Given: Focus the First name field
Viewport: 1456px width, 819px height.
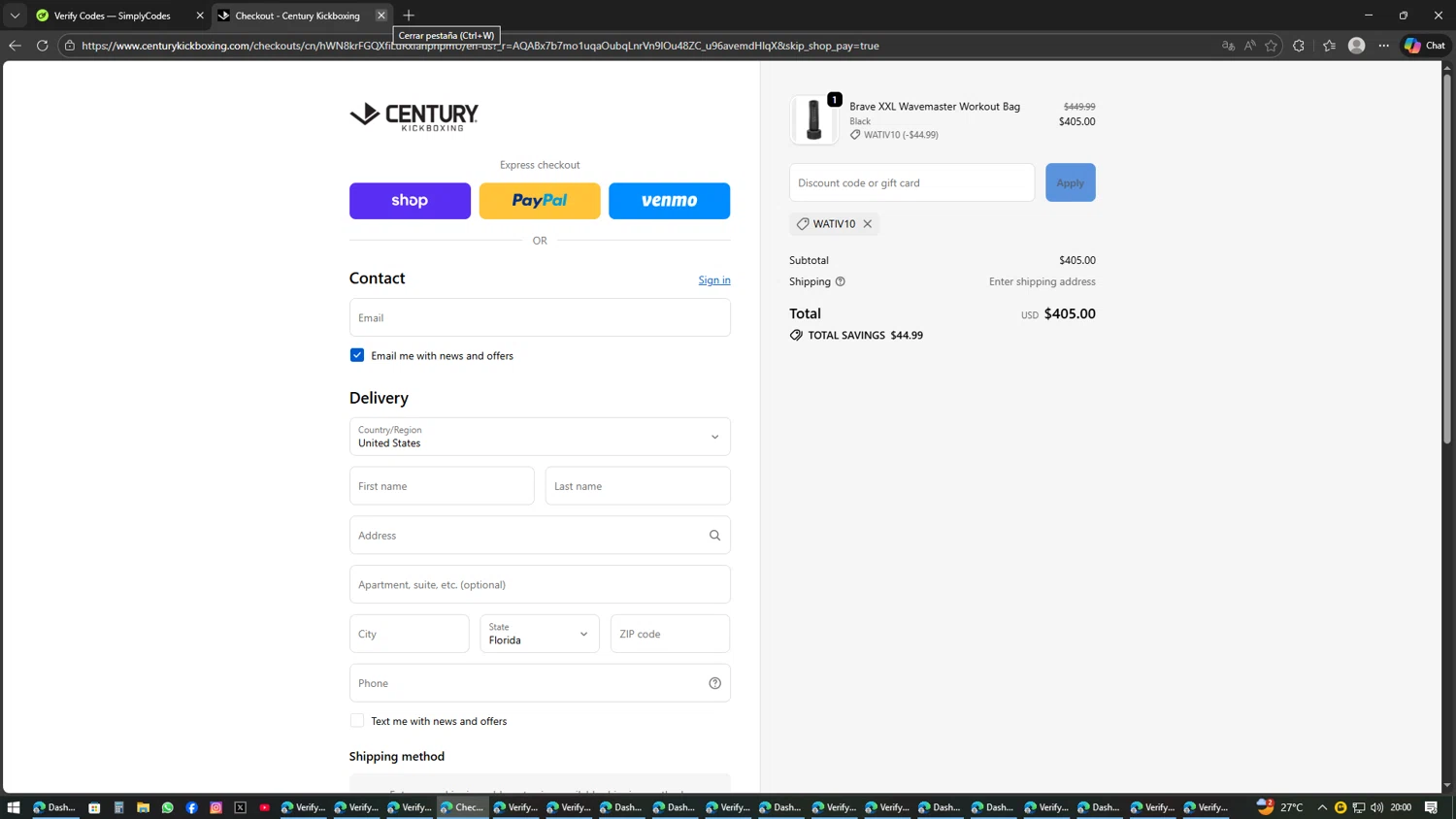Looking at the screenshot, I should point(442,486).
